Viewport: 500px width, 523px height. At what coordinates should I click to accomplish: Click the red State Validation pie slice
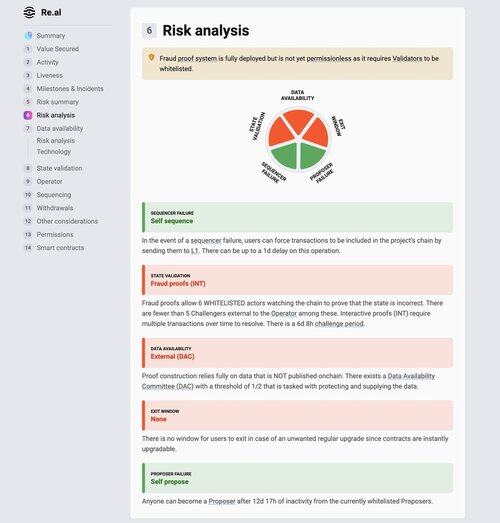281,132
